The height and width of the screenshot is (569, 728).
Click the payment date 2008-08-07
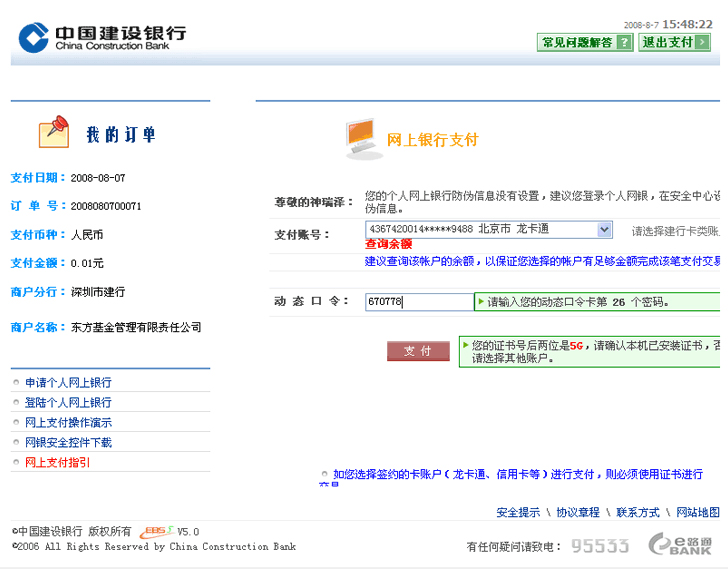98,178
